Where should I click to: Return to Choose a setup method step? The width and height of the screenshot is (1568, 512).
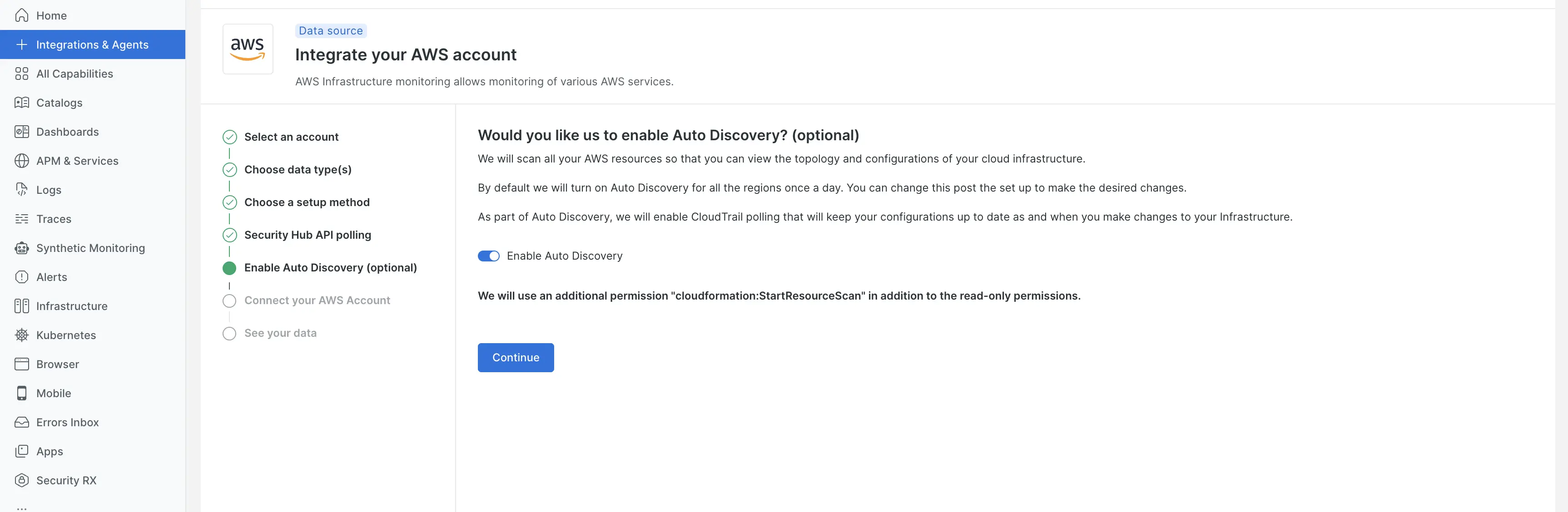click(307, 202)
